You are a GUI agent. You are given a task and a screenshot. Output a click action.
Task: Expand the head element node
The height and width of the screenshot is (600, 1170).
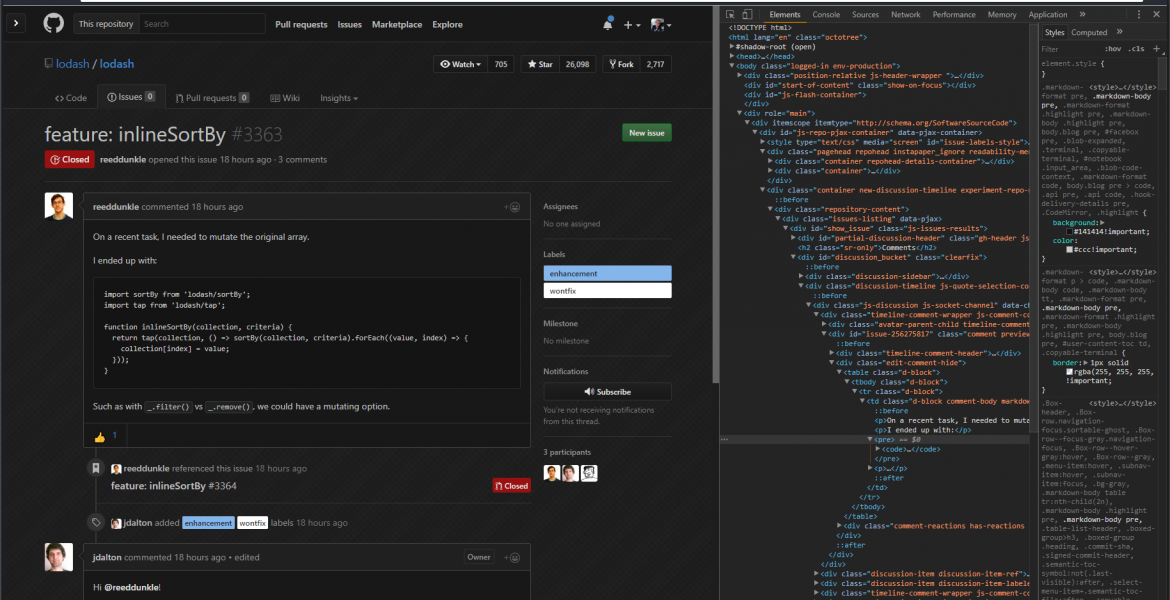point(732,56)
